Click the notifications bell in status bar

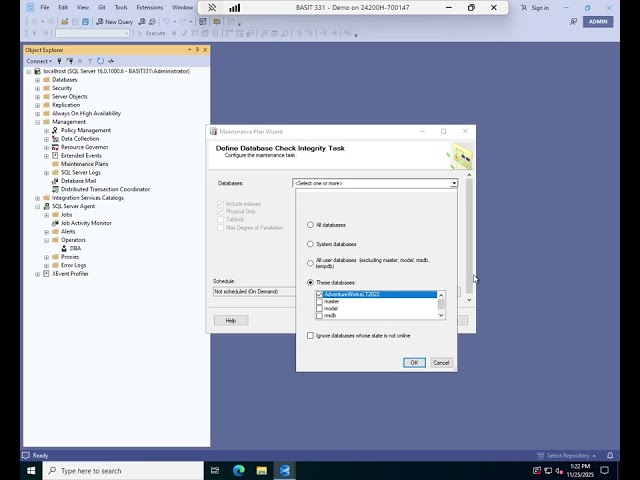point(610,456)
